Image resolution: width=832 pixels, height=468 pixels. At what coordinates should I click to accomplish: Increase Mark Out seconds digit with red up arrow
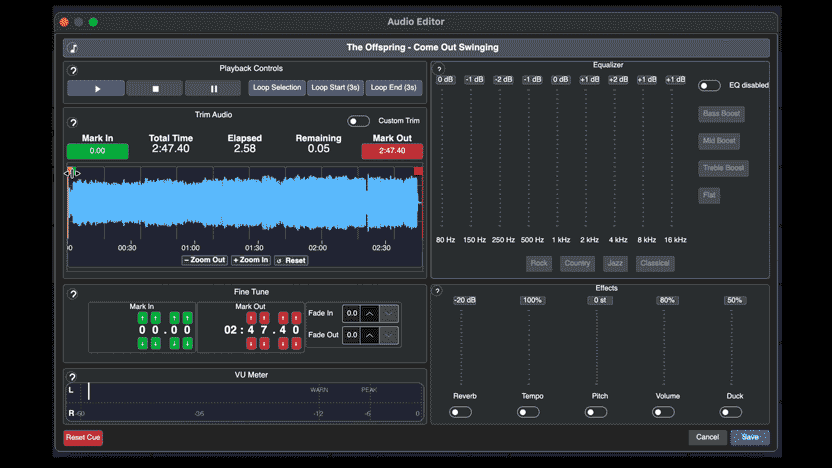tap(264, 318)
